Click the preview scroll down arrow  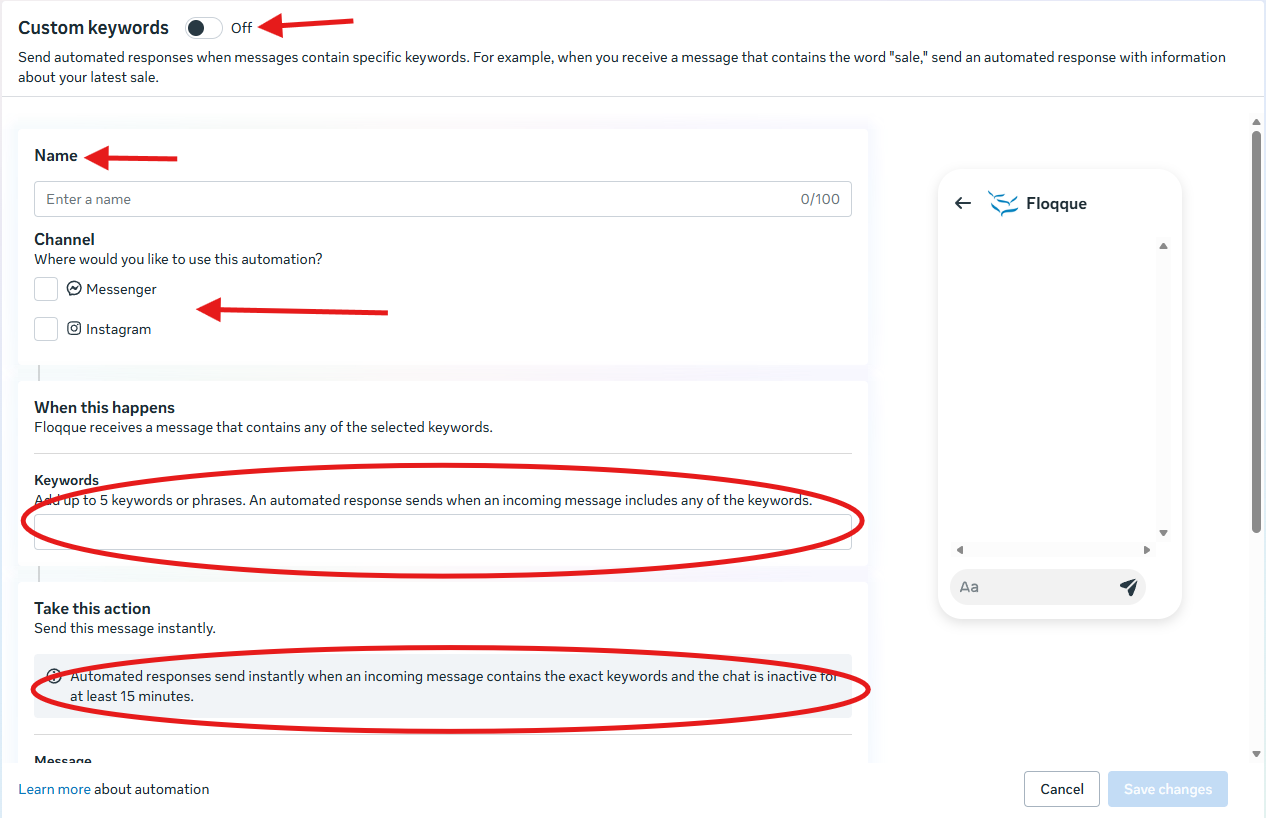click(1163, 533)
